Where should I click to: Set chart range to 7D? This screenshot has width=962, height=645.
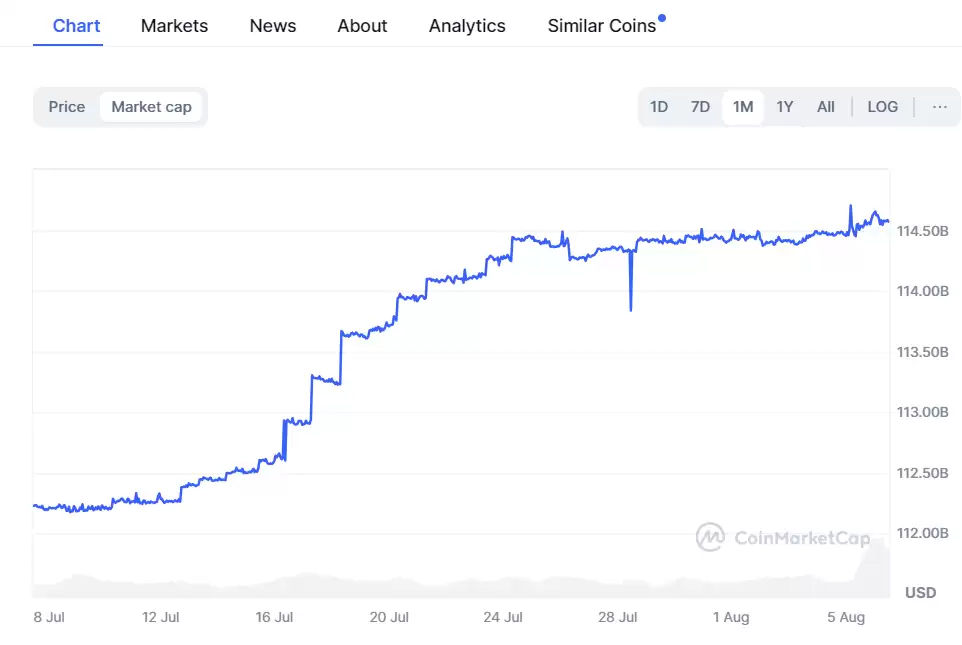(700, 107)
